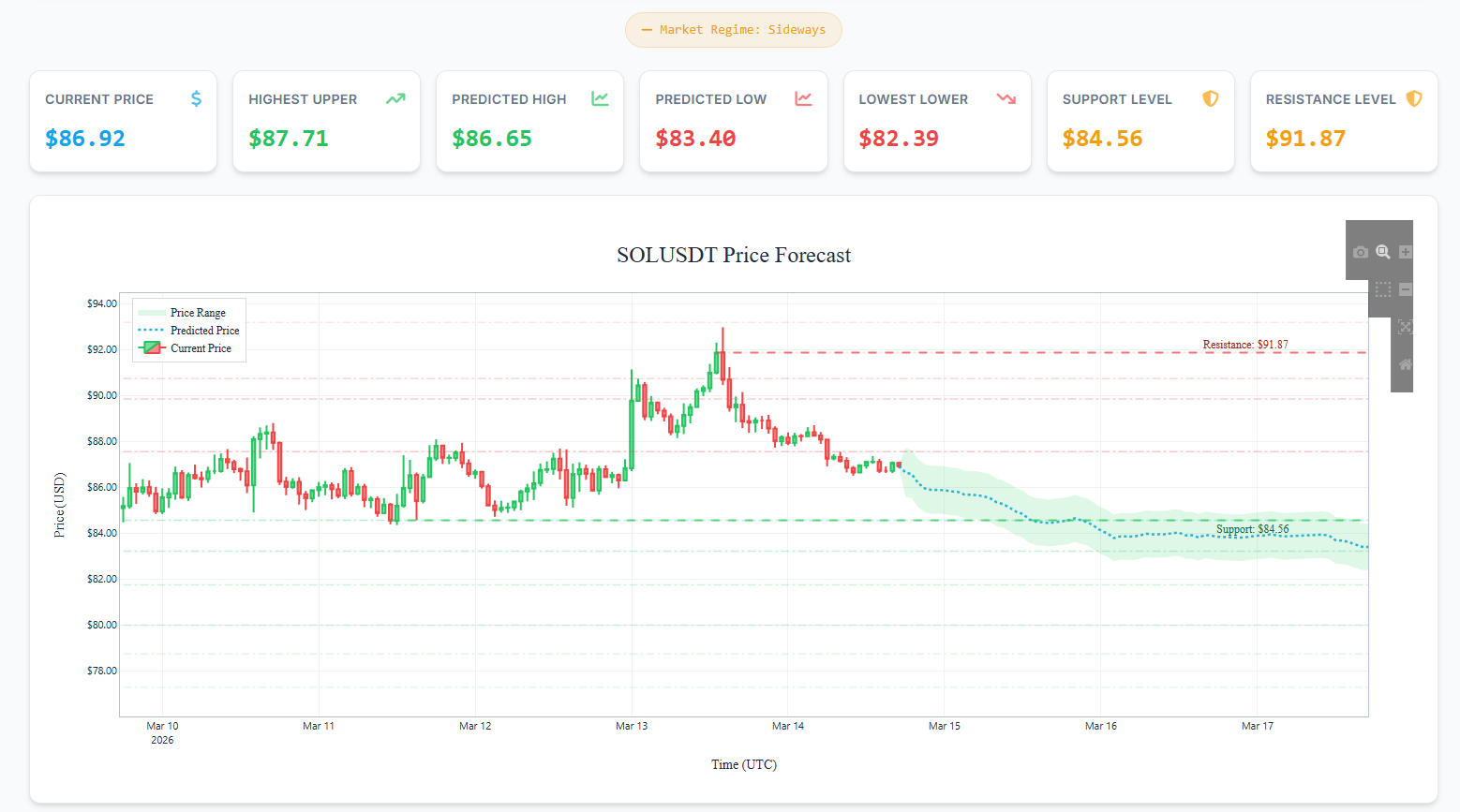Activate the Box Select tool

(1383, 289)
